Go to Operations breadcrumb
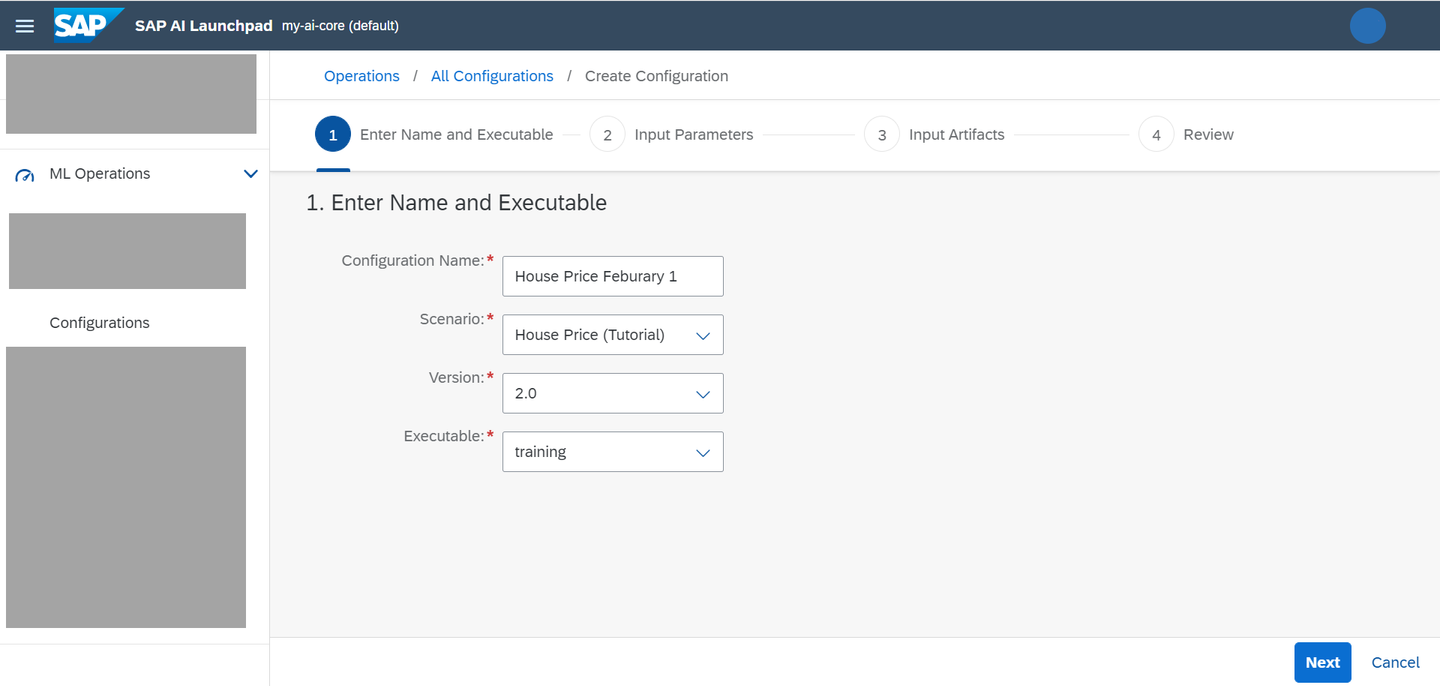The height and width of the screenshot is (686, 1440). [x=362, y=76]
